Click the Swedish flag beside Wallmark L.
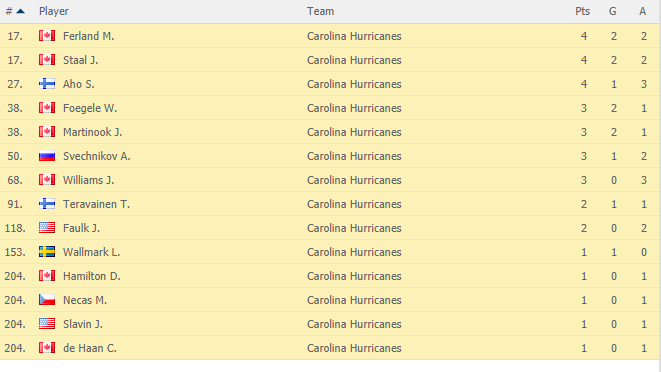The image size is (661, 372). pos(47,252)
